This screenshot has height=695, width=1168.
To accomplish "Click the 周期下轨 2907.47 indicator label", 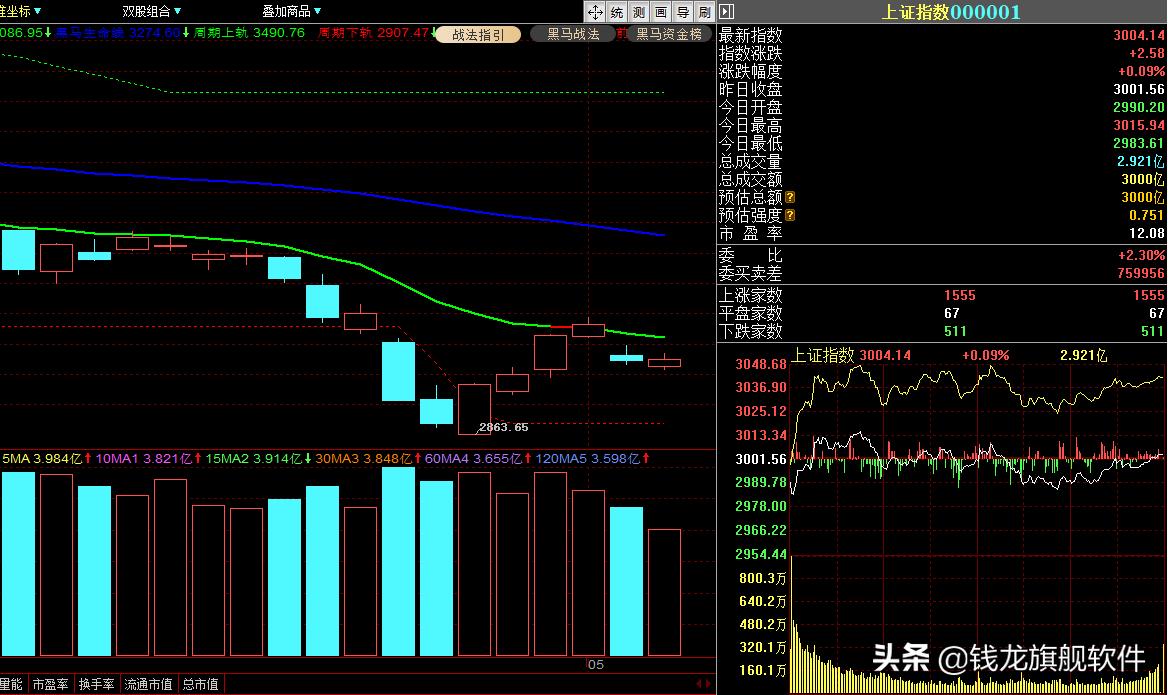I will 373,33.
